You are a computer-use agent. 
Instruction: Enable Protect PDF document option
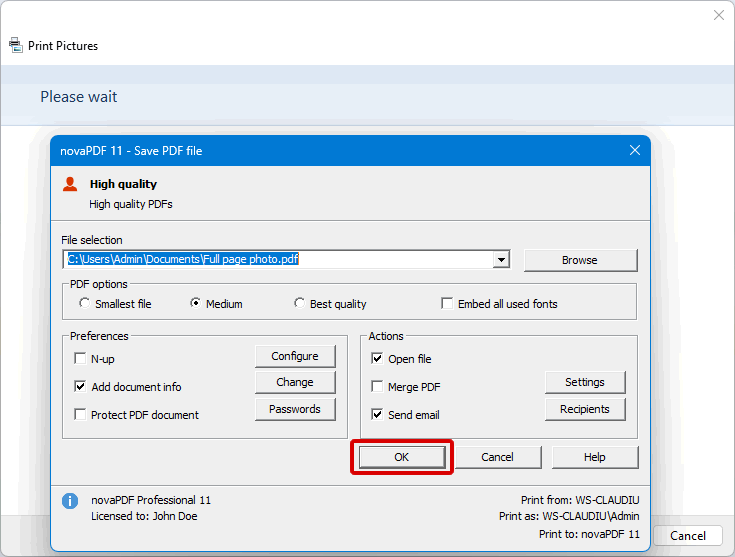[80, 415]
